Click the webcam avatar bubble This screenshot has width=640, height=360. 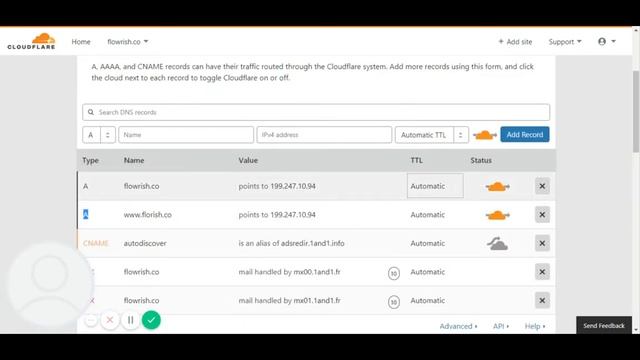tap(49, 285)
